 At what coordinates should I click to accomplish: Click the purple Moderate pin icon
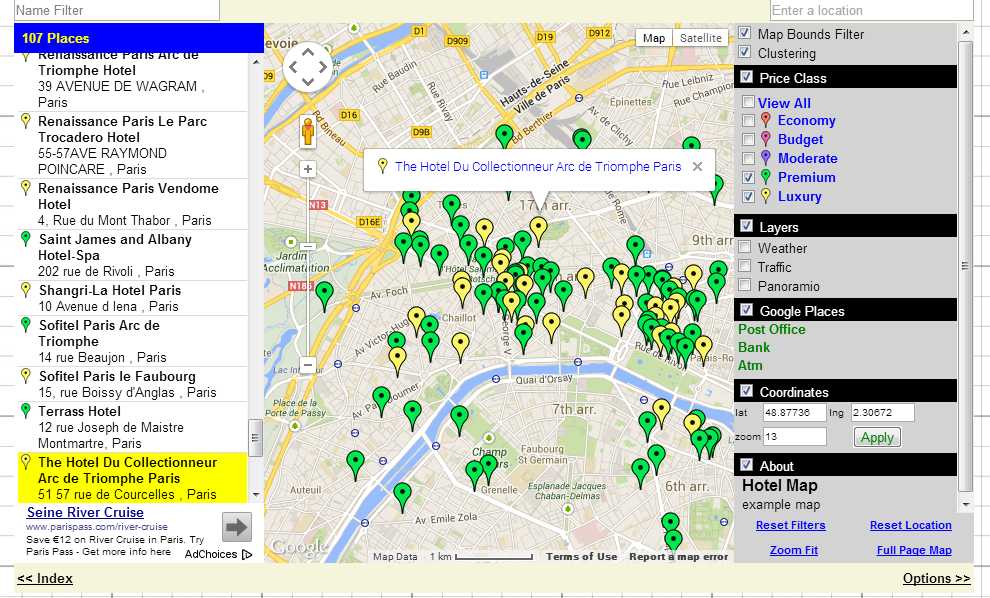(x=766, y=157)
